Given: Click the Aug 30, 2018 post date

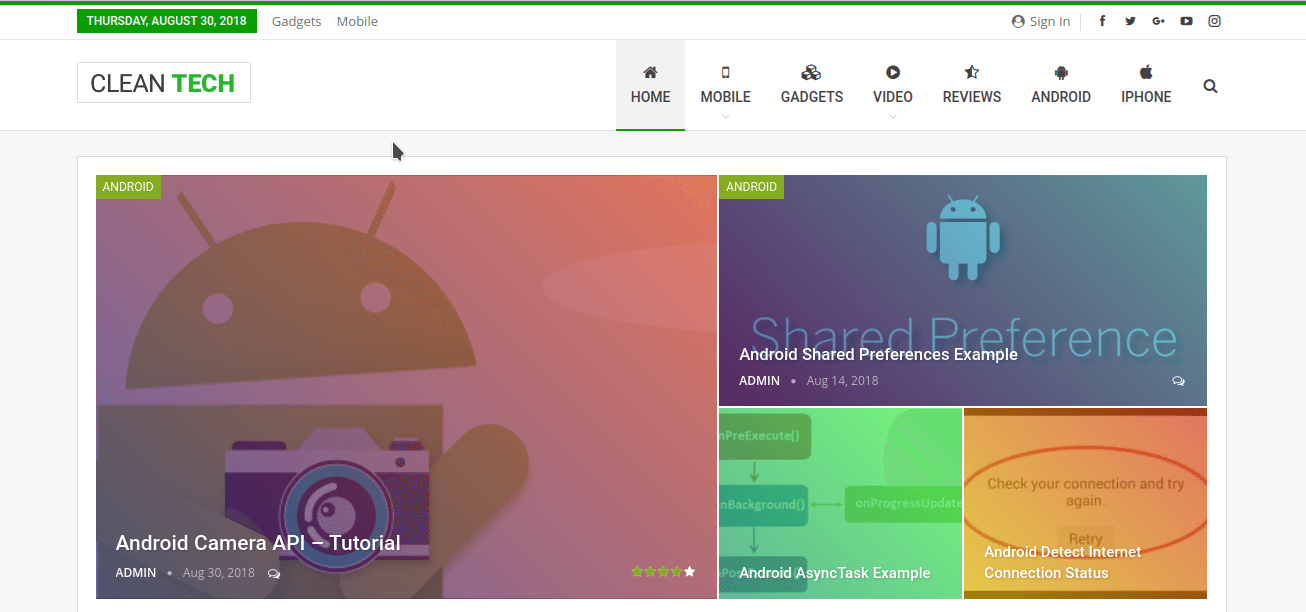Looking at the screenshot, I should [219, 573].
